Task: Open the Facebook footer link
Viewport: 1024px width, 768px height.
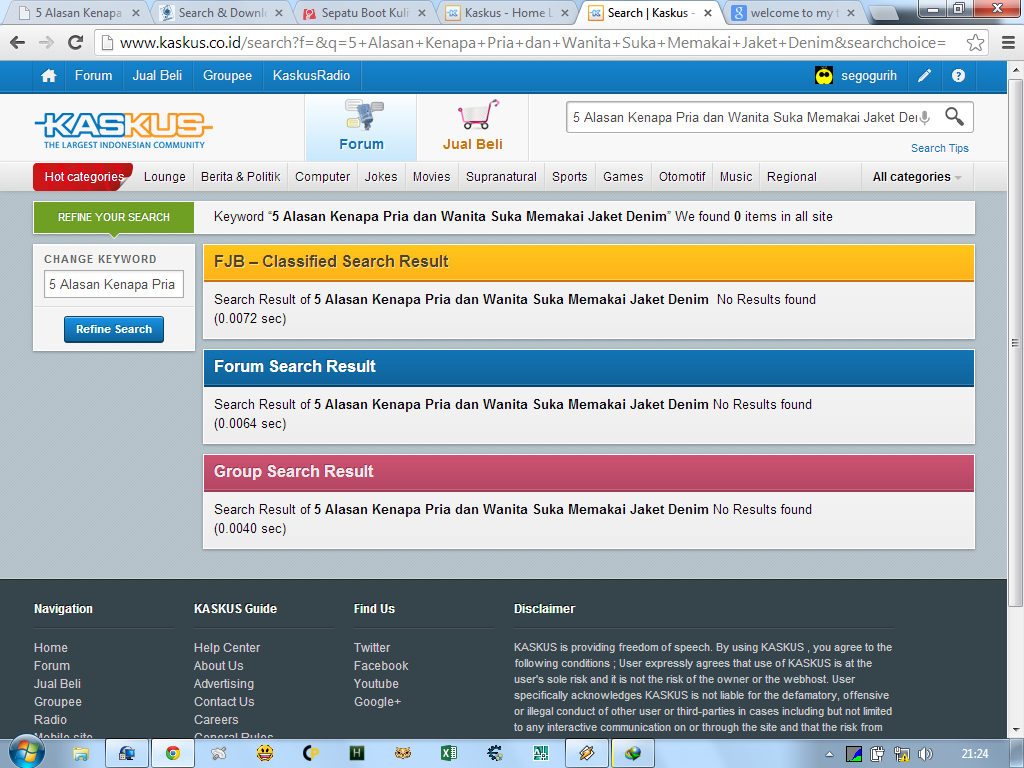Action: pos(381,665)
